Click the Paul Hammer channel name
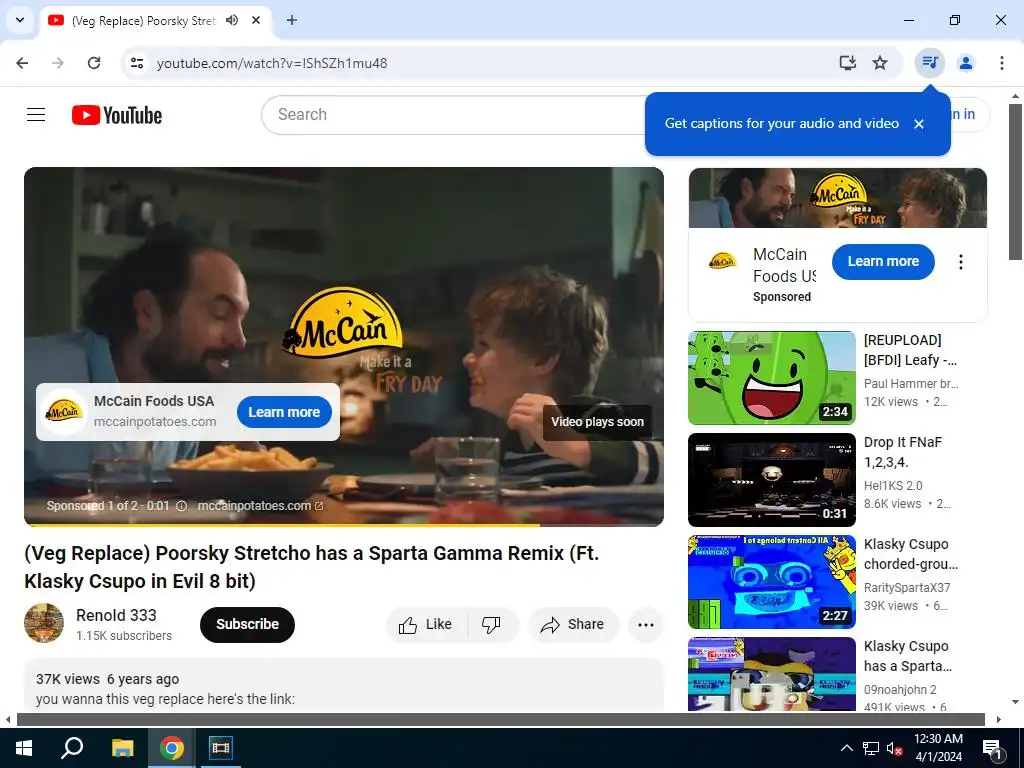The height and width of the screenshot is (768, 1024). [911, 384]
